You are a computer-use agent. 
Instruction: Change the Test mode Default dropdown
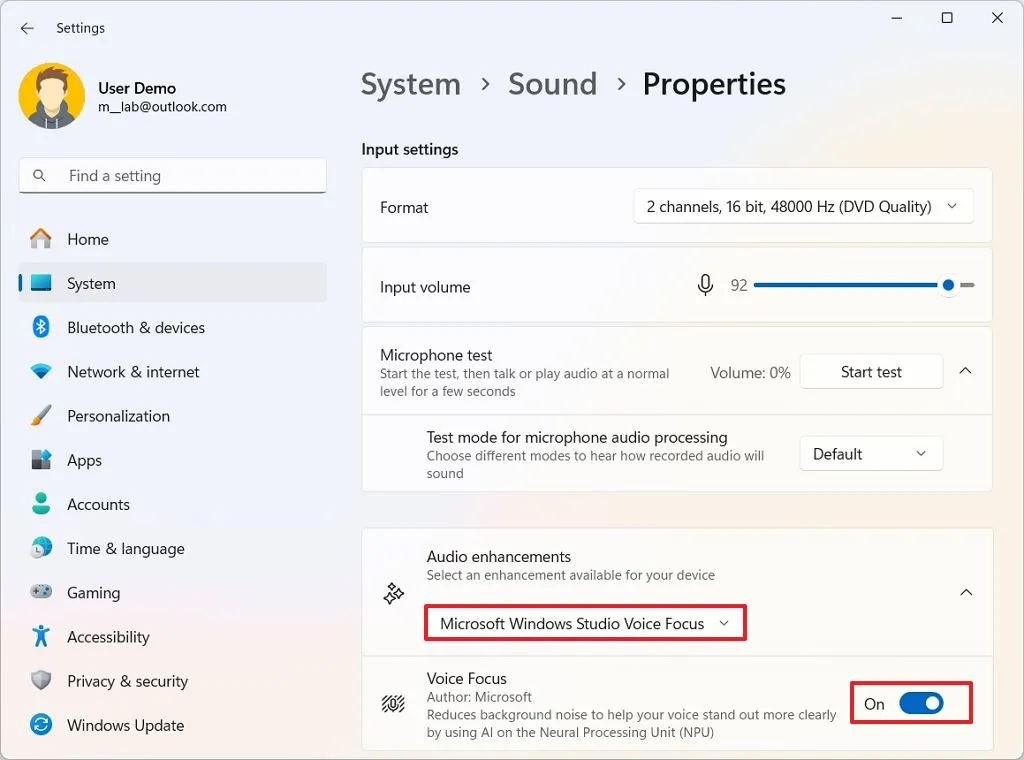[869, 453]
